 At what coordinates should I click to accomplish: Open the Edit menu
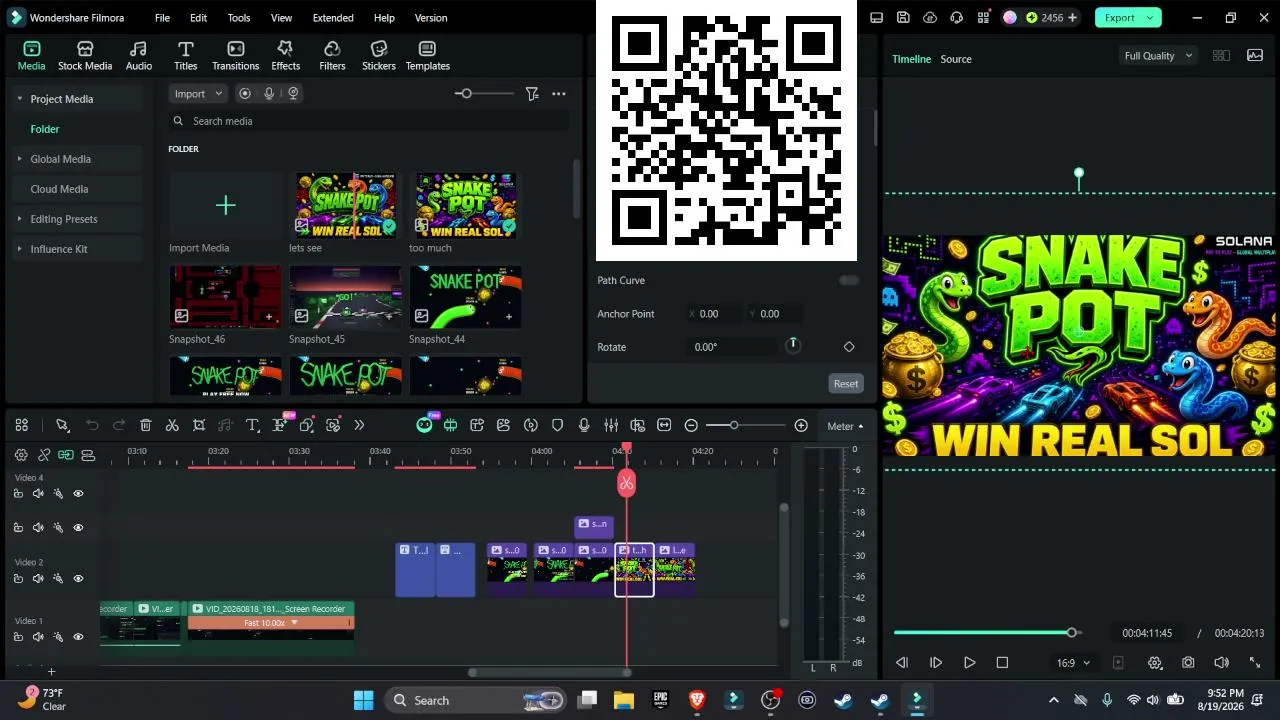[x=198, y=18]
